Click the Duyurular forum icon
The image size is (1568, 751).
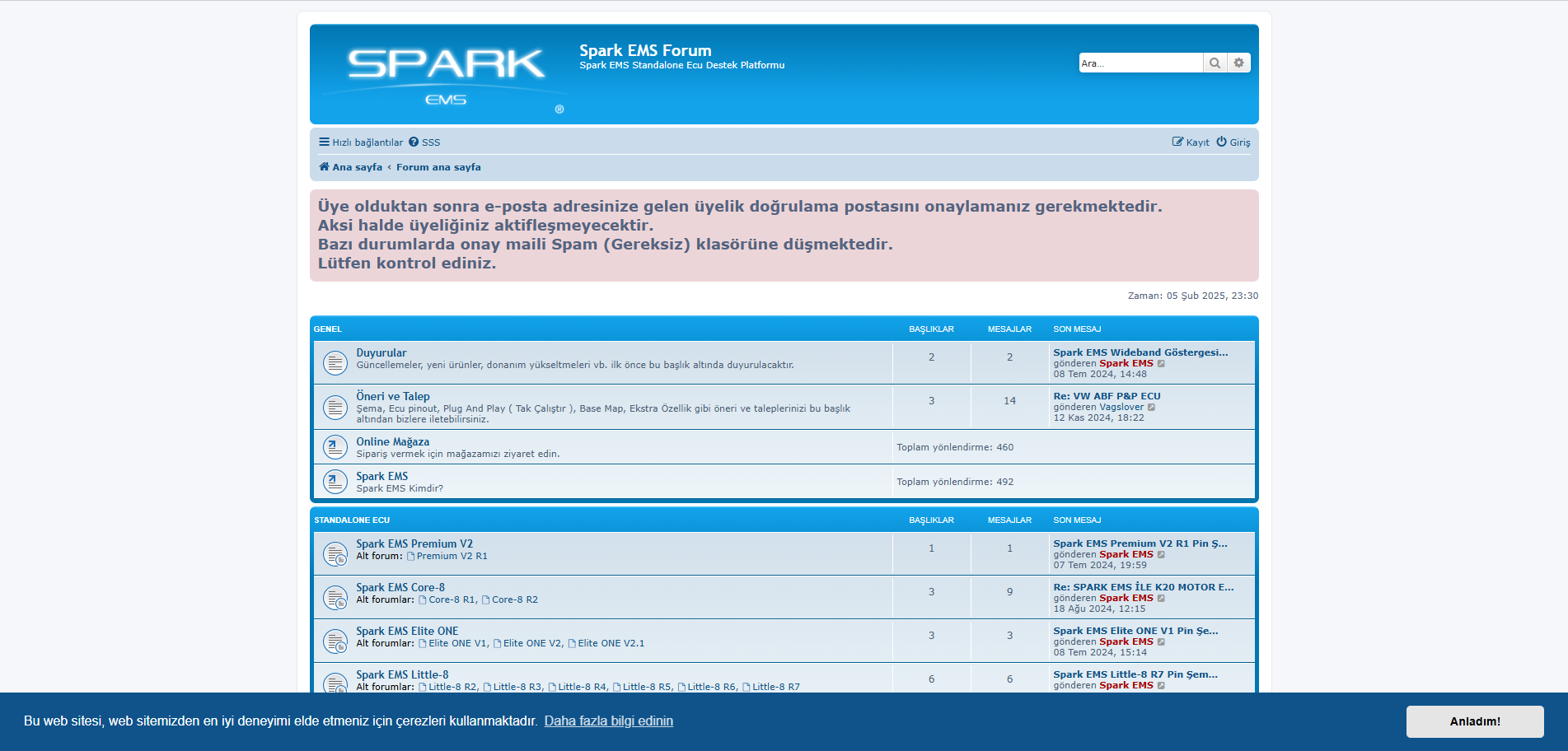click(335, 362)
